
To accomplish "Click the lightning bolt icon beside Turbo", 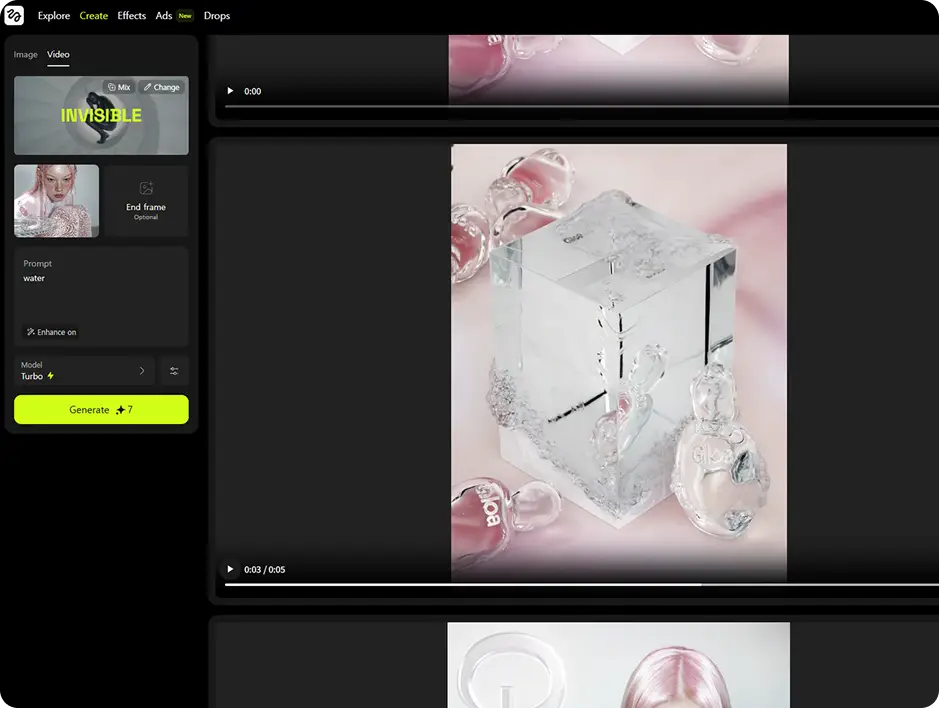I will point(50,376).
